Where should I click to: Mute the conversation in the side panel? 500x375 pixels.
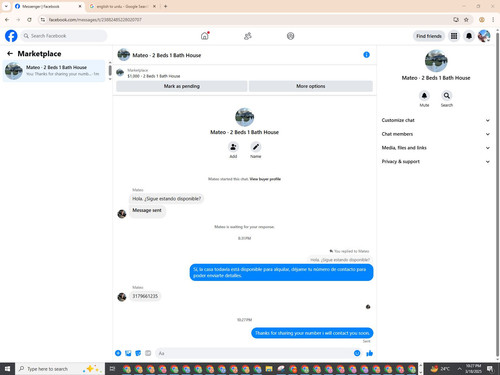coord(424,96)
